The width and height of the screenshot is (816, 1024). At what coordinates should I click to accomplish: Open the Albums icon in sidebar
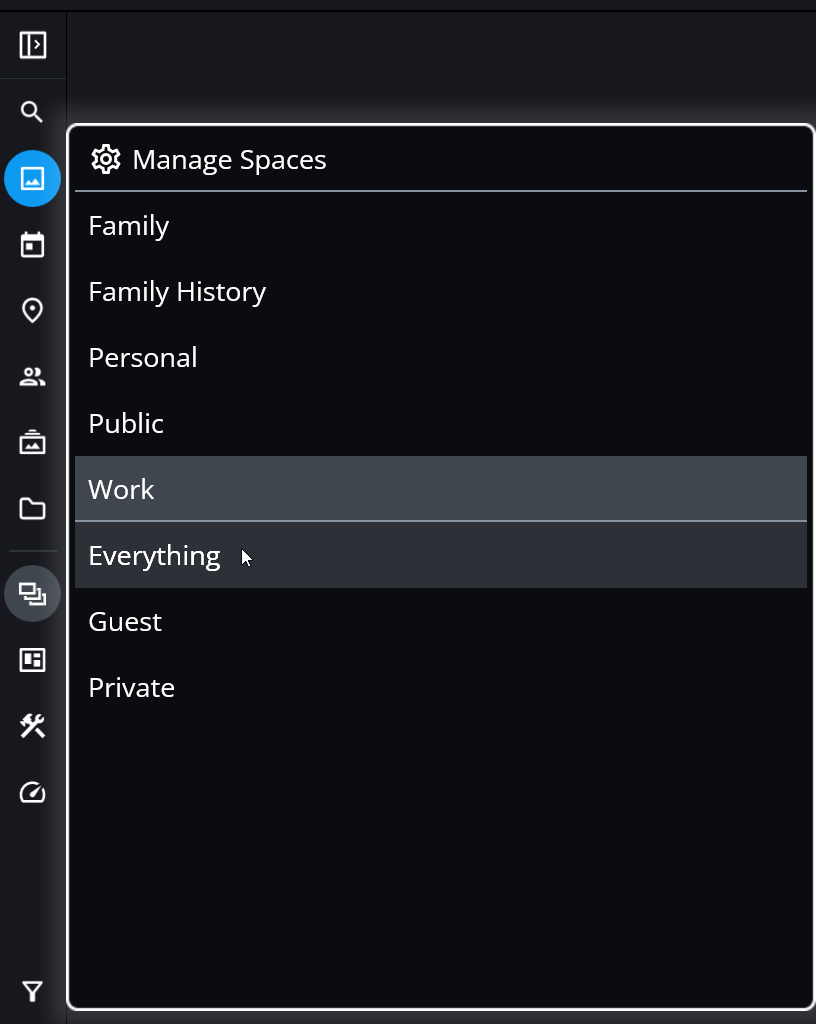pyautogui.click(x=33, y=443)
